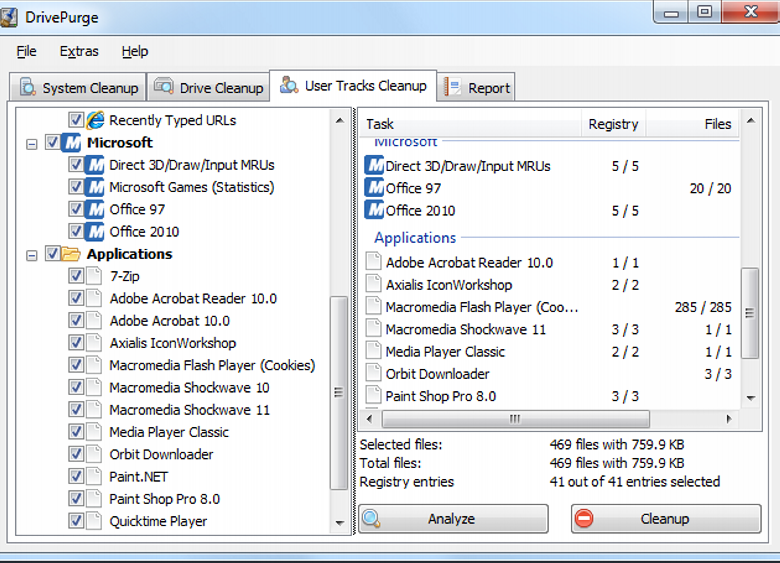The width and height of the screenshot is (780, 563).
Task: Click the magnifier icon on the Analyze button
Action: point(372,519)
